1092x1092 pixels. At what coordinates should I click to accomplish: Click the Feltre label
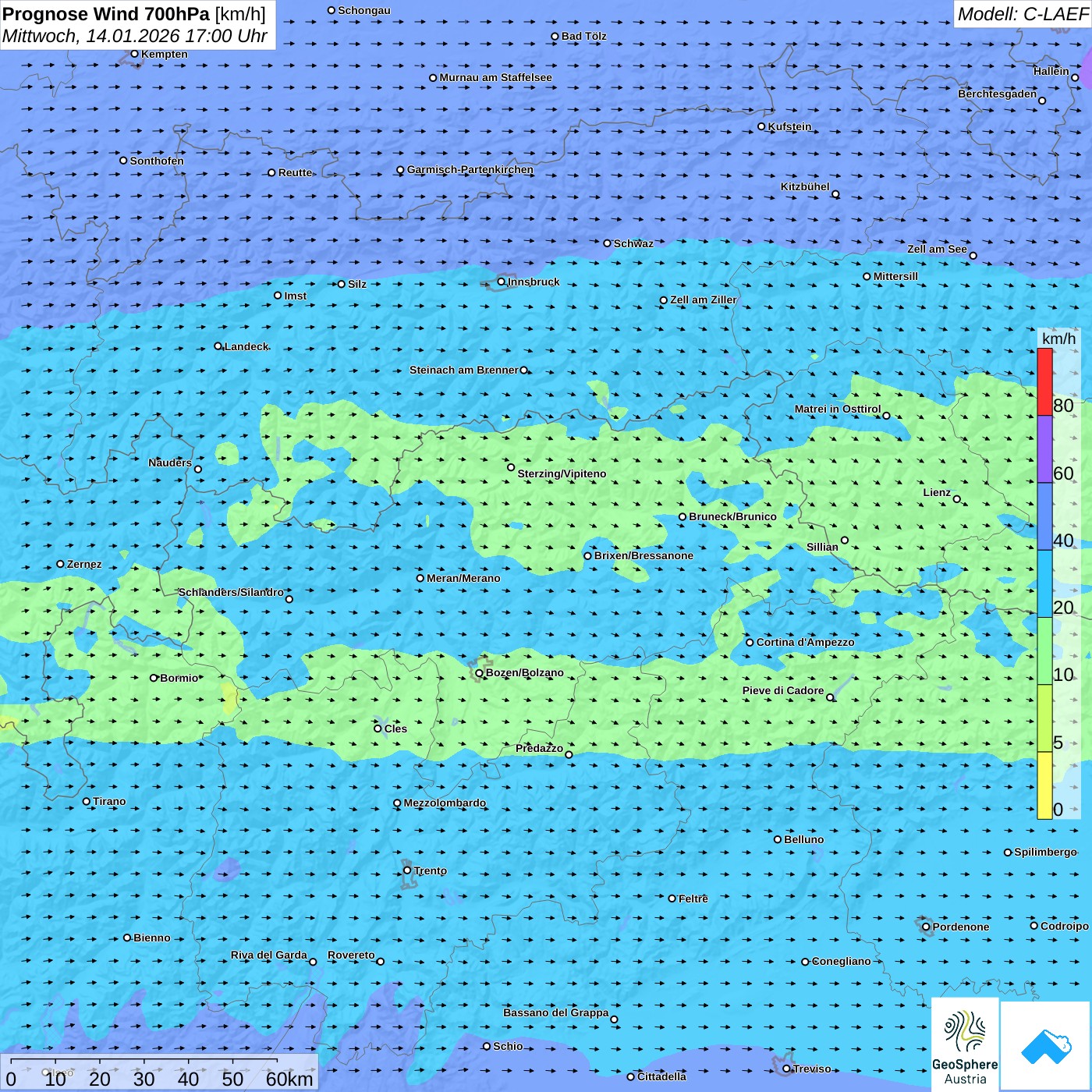(x=693, y=899)
